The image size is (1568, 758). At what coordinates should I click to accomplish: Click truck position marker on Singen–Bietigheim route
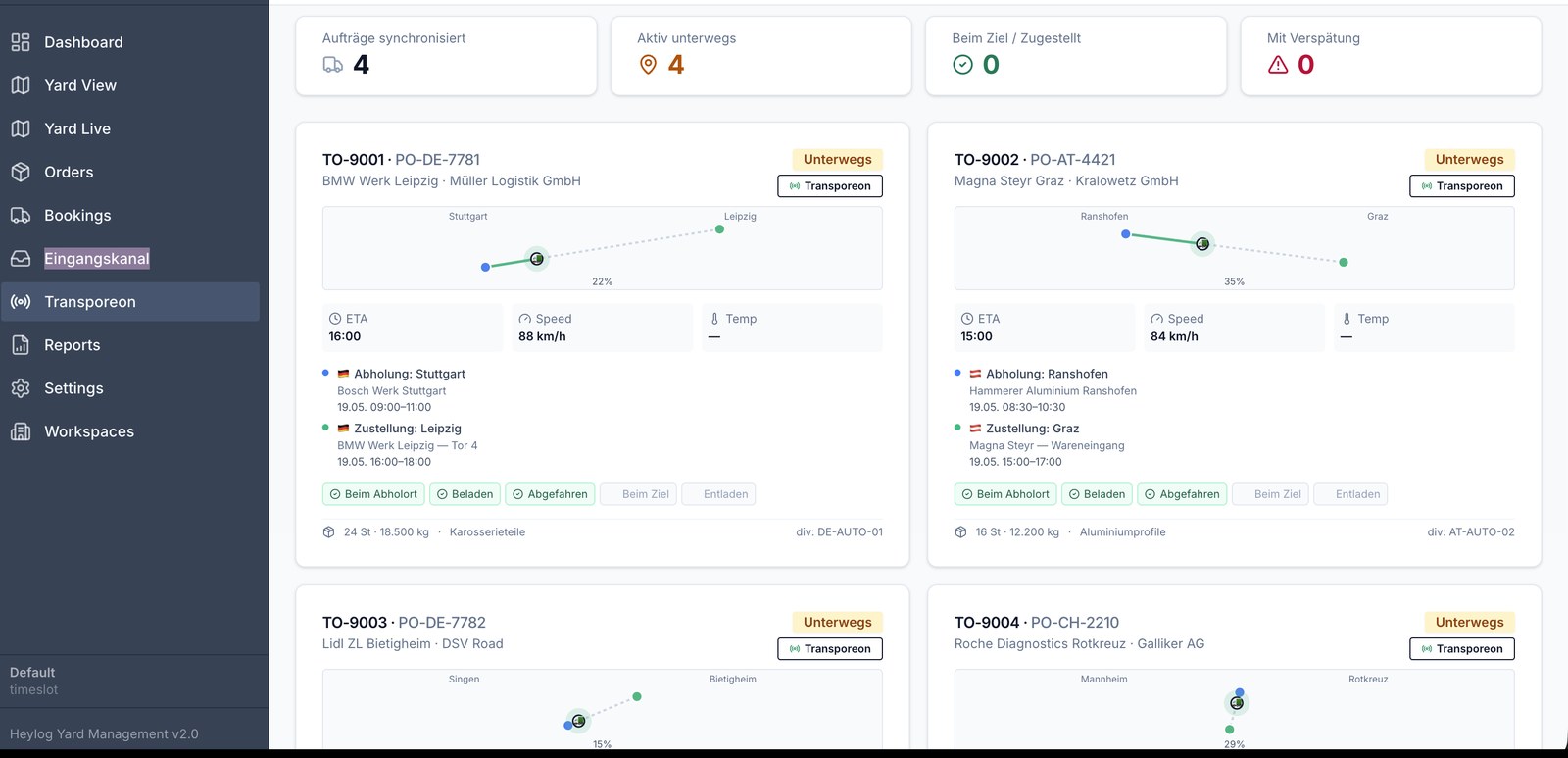tap(579, 721)
